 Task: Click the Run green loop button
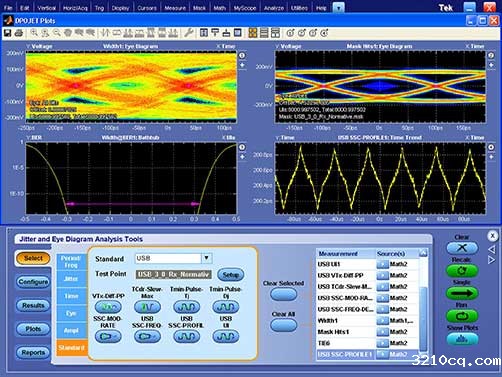tap(462, 315)
